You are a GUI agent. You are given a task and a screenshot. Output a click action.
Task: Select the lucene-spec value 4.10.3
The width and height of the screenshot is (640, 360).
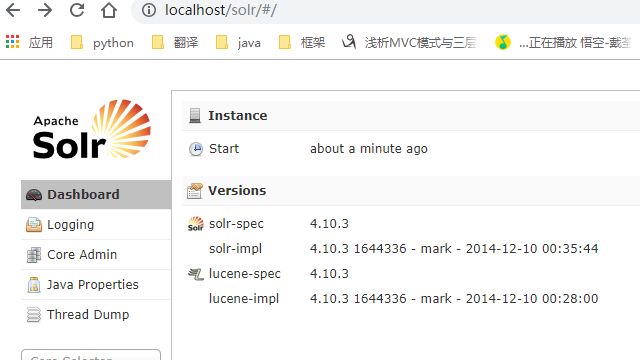click(x=329, y=273)
